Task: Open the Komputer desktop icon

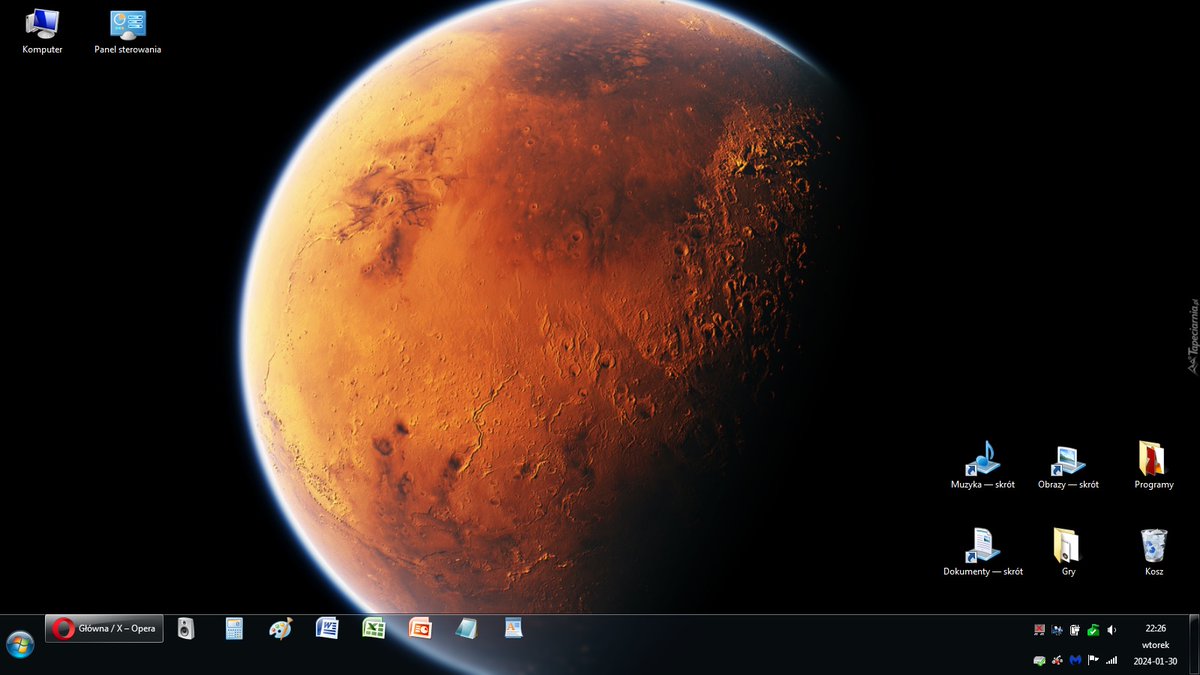Action: 42,31
